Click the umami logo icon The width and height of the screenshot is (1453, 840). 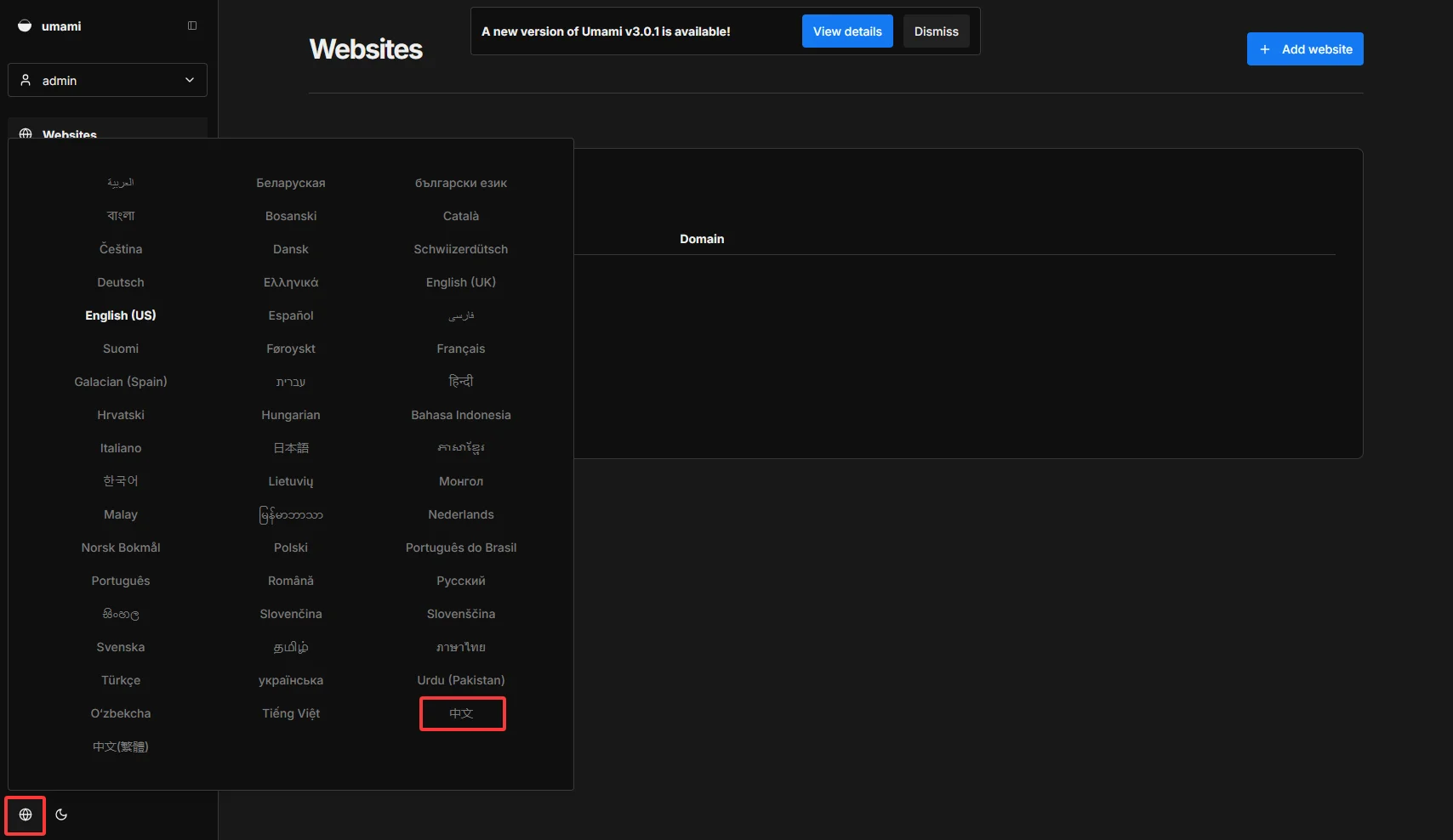tap(25, 26)
